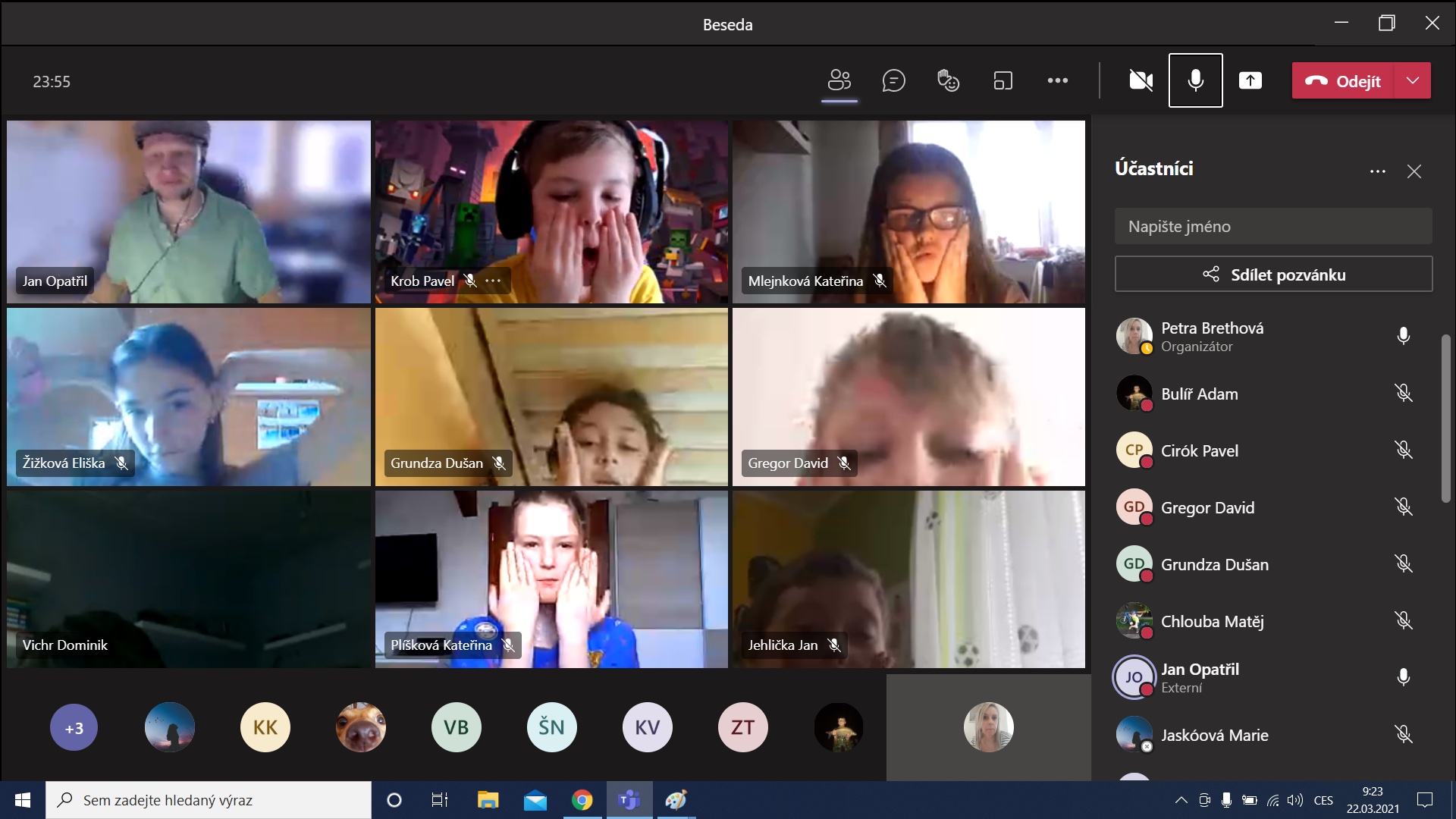Image resolution: width=1456 pixels, height=819 pixels.
Task: Open more options in the Účastníci panel header
Action: [x=1377, y=171]
